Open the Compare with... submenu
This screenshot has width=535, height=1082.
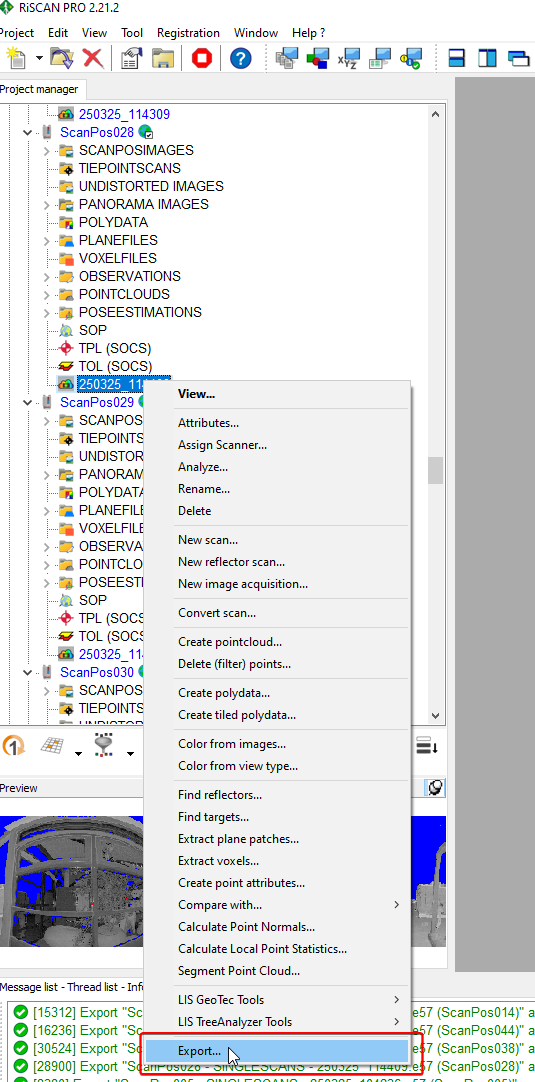[276, 905]
